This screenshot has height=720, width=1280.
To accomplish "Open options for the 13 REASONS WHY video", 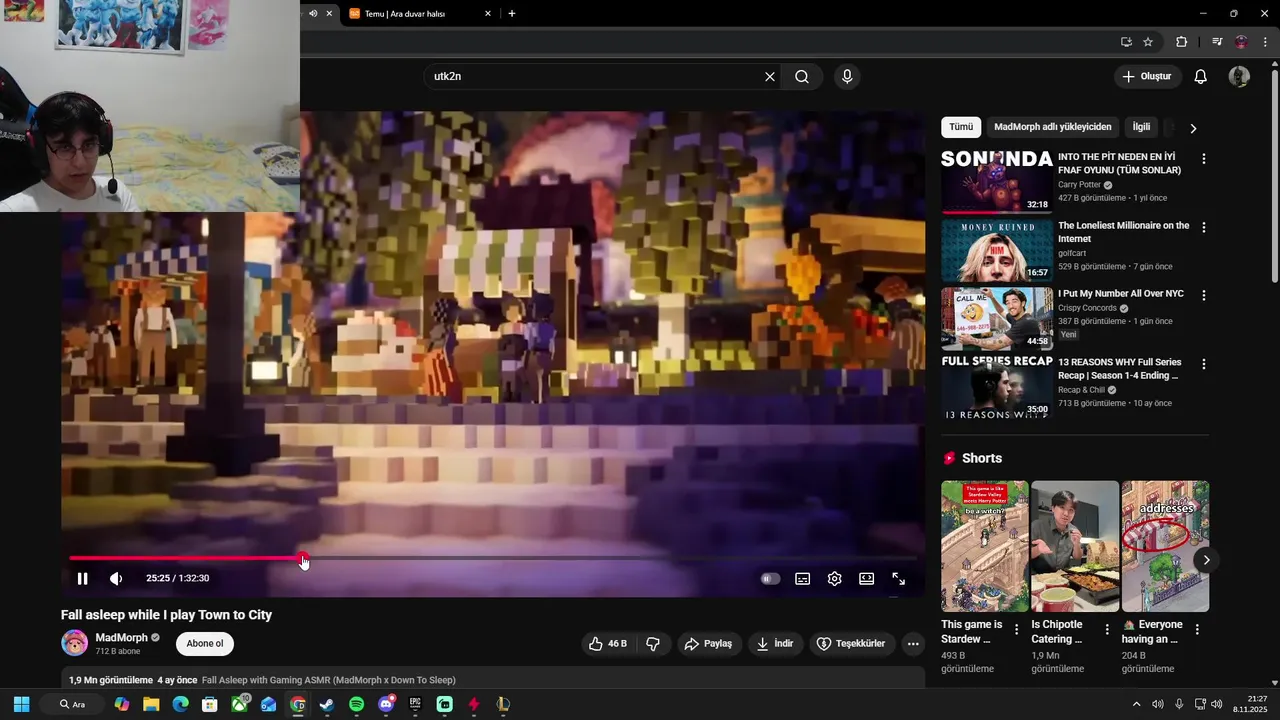I will coord(1204,364).
